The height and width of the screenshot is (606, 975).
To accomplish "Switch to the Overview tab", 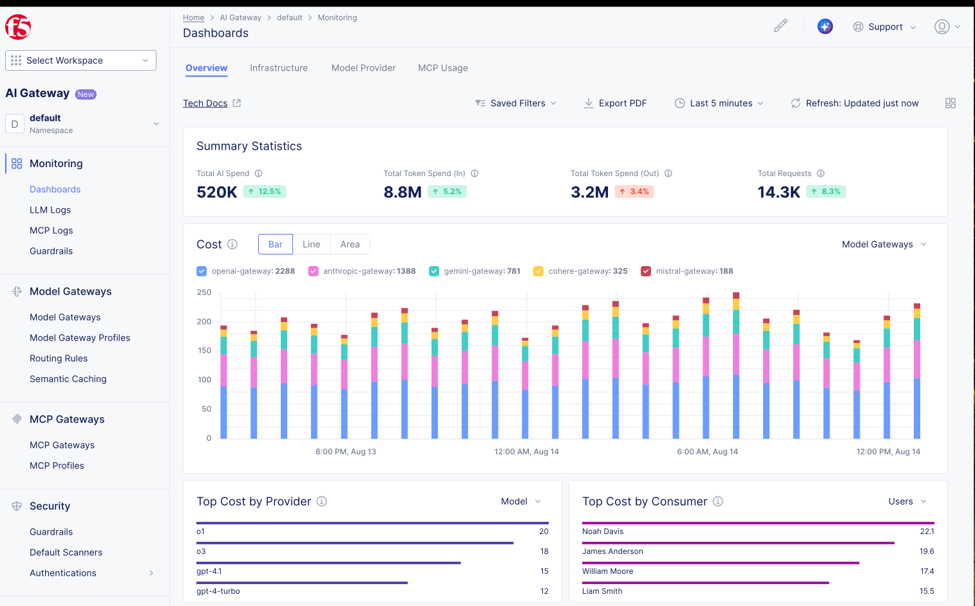I will pos(206,68).
